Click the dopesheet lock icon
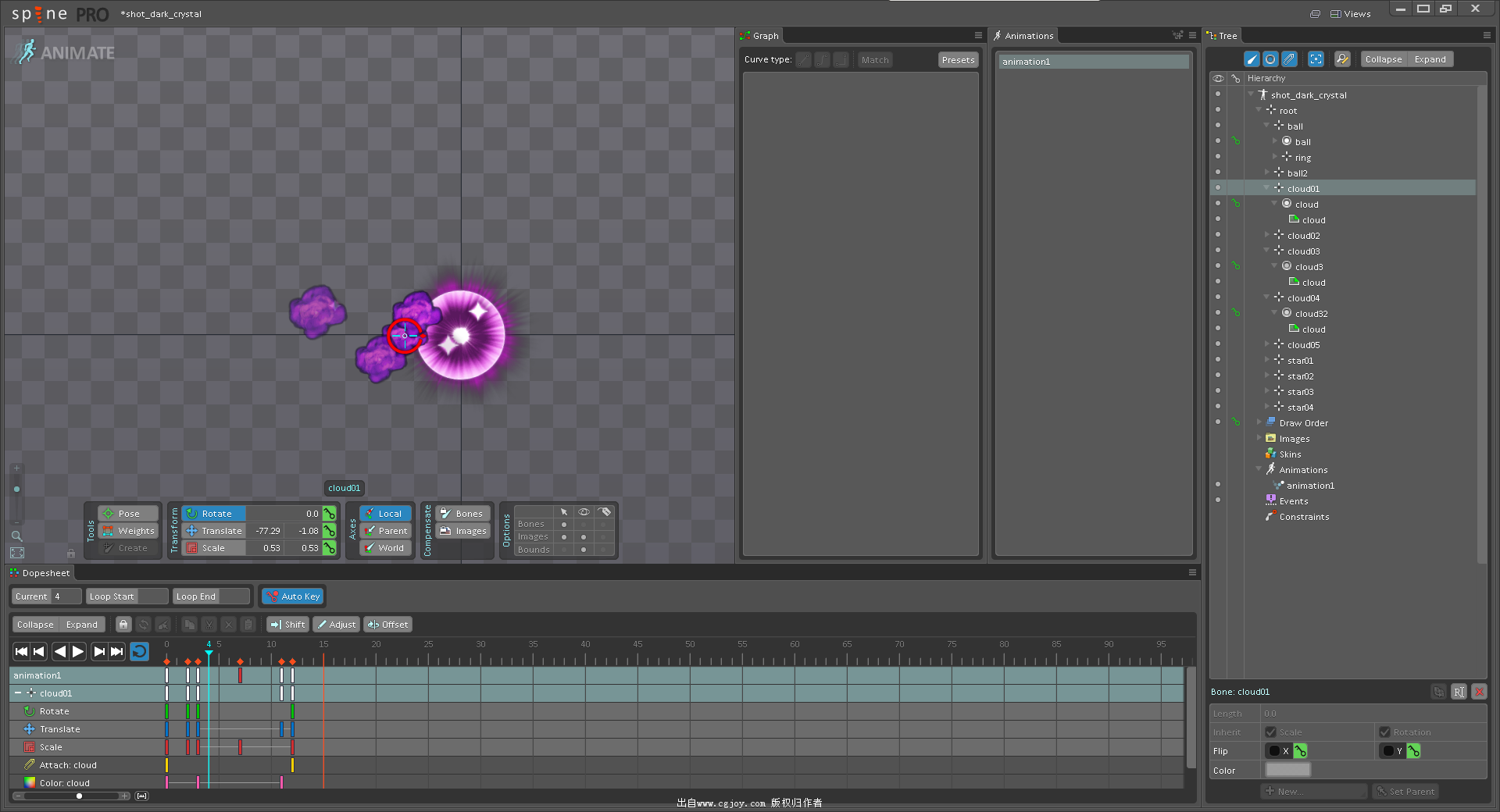This screenshot has height=812, width=1500. pyautogui.click(x=123, y=625)
